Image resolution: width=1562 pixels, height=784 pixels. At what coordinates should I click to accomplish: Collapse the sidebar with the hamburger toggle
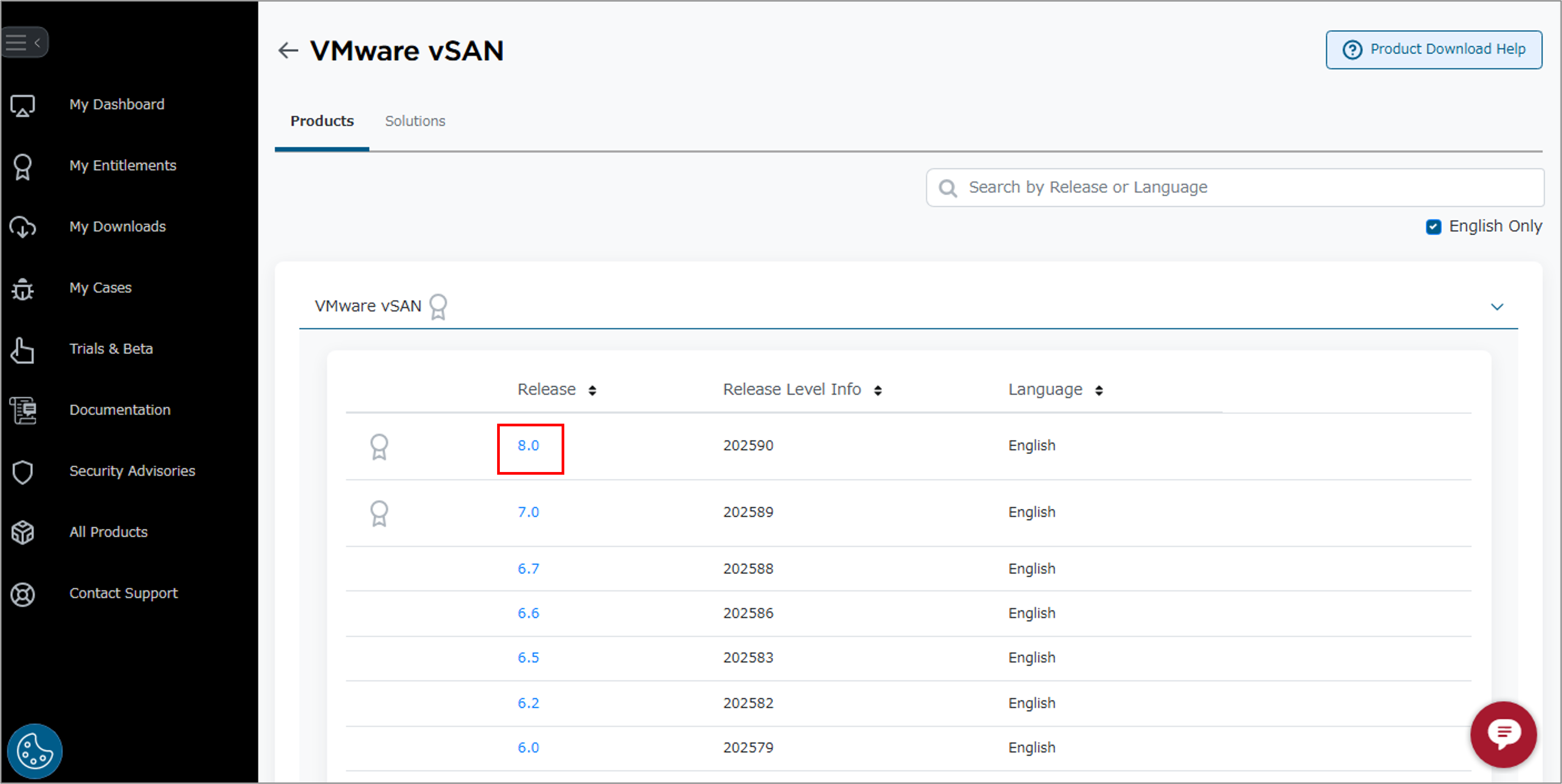tap(24, 43)
